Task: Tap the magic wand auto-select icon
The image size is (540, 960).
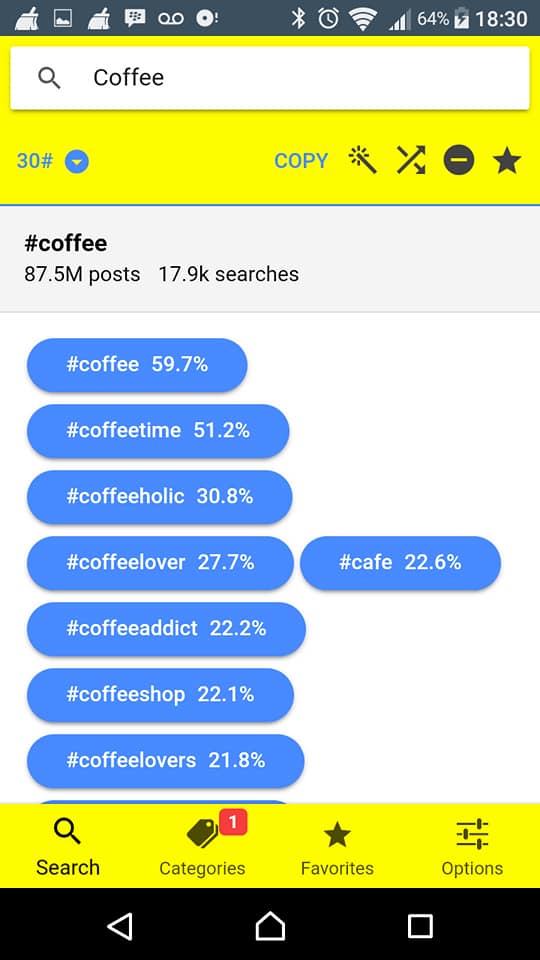Action: (362, 161)
